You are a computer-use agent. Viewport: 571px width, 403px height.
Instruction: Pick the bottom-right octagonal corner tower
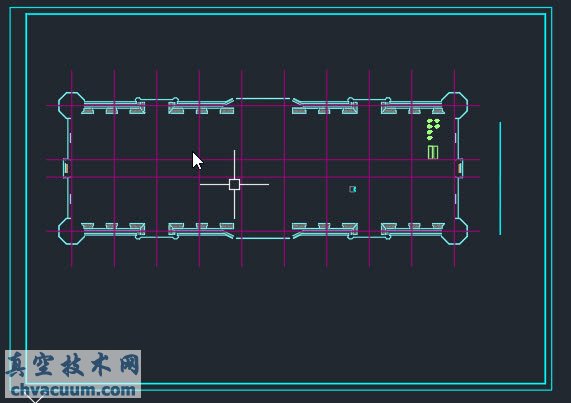[x=454, y=231]
